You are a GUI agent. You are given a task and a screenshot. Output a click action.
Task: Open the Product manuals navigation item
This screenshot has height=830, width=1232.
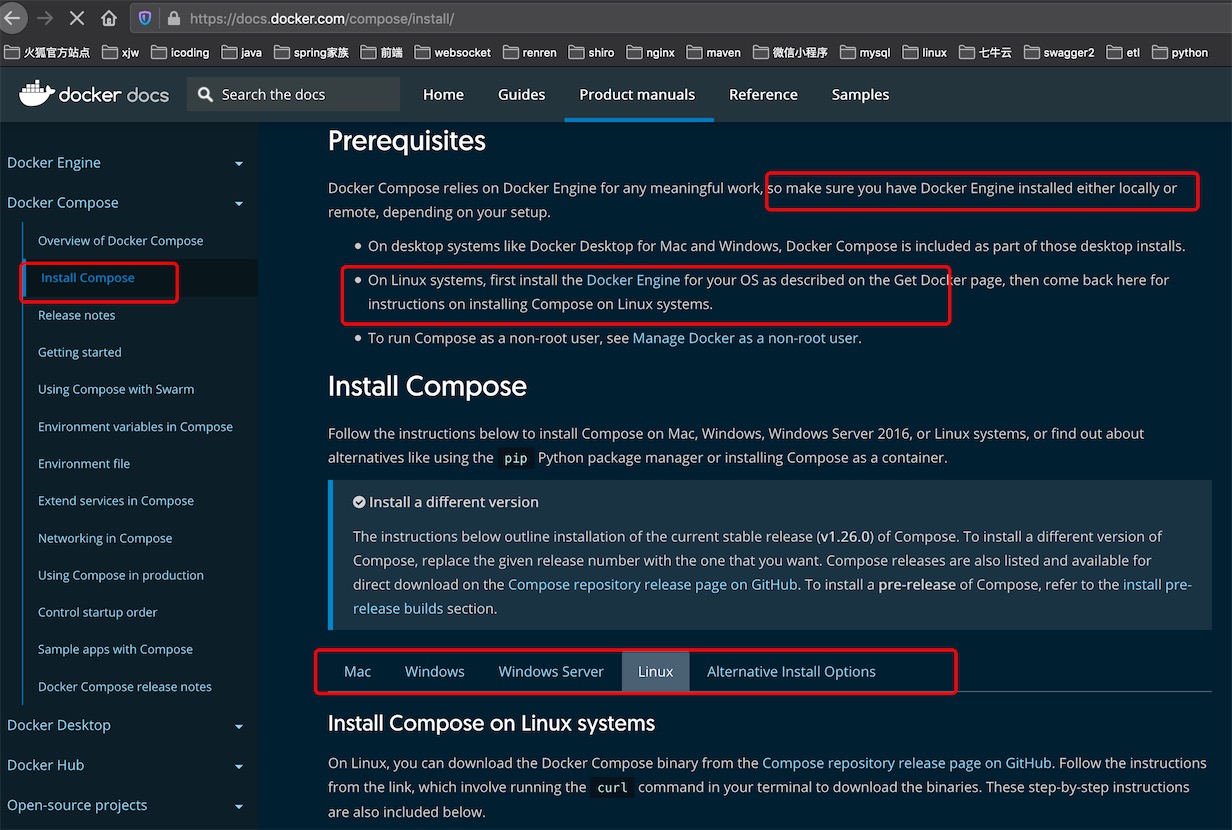[x=637, y=94]
